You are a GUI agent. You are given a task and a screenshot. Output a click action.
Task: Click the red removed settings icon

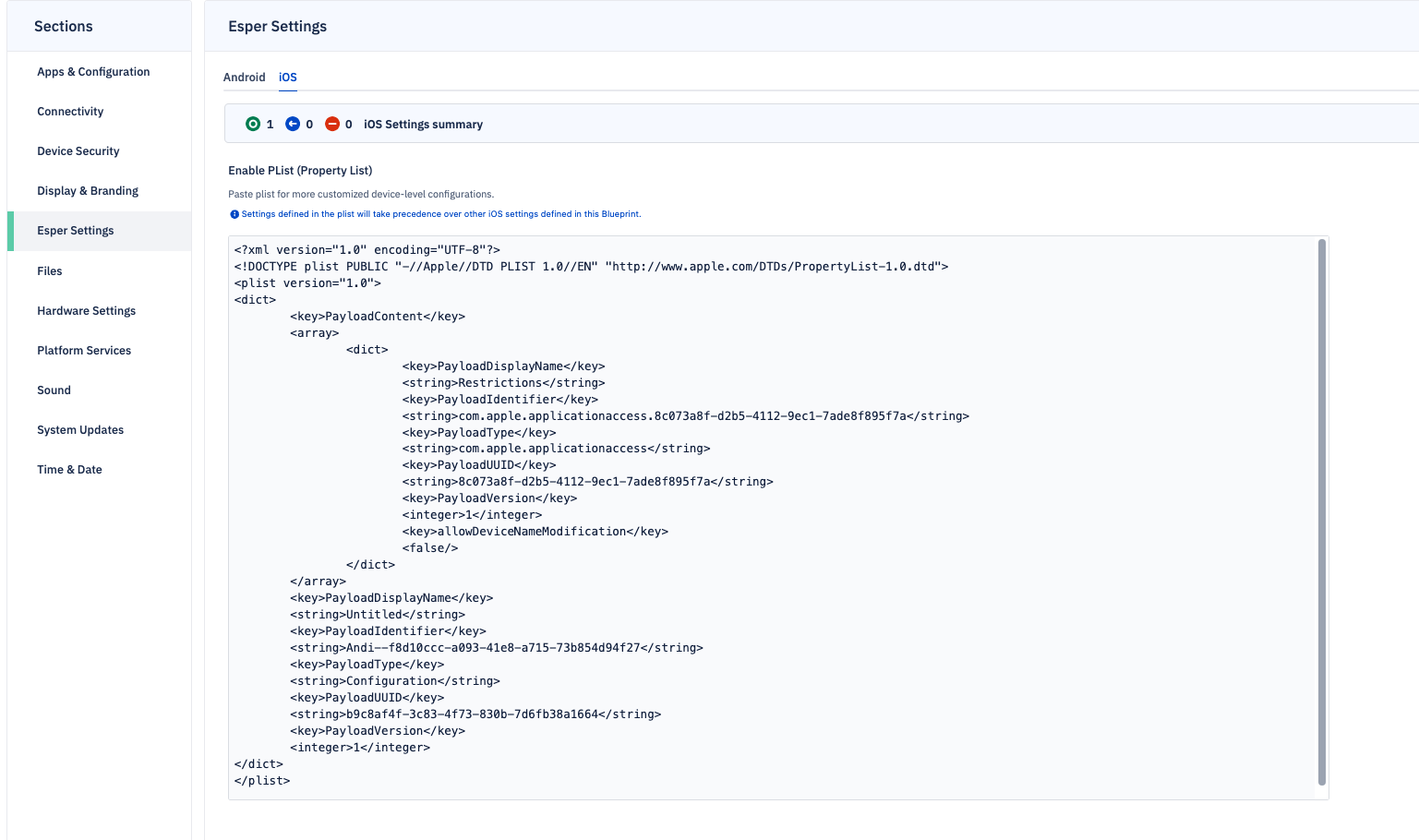coord(332,124)
